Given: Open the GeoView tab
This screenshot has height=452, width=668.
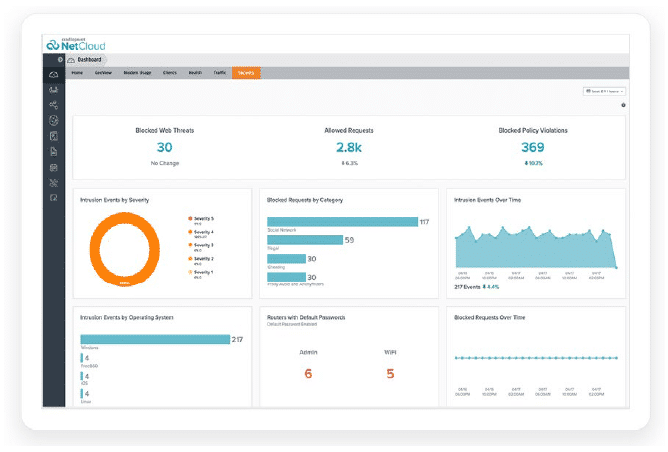Looking at the screenshot, I should (x=104, y=73).
